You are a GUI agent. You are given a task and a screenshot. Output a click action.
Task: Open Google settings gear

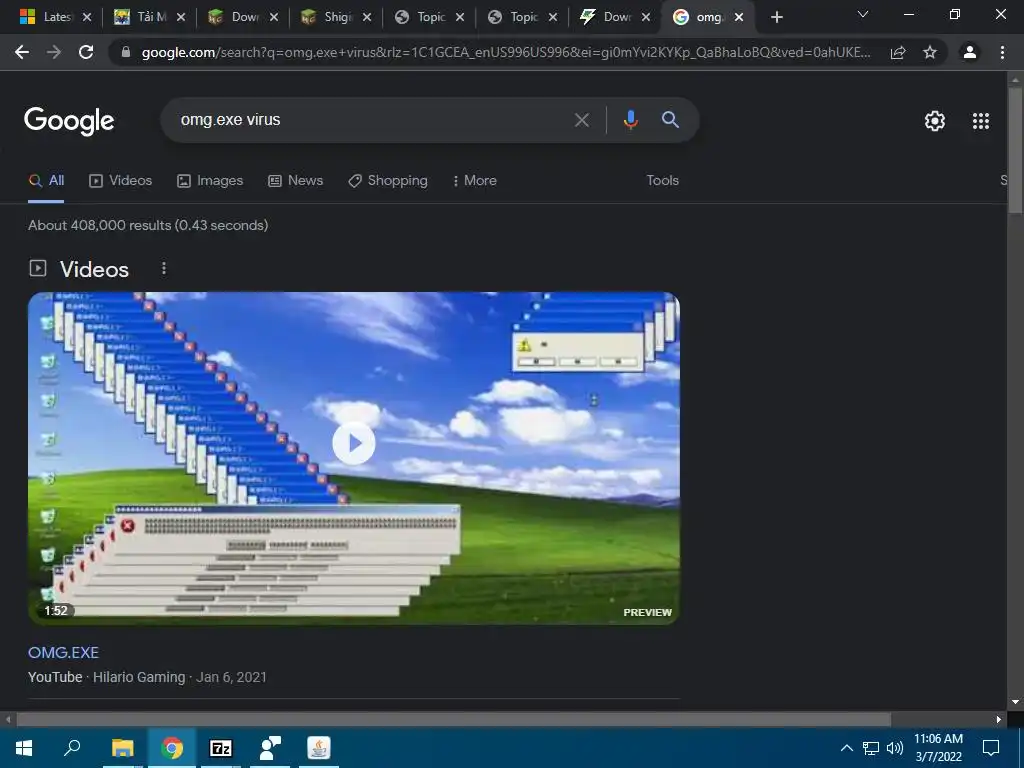tap(935, 121)
